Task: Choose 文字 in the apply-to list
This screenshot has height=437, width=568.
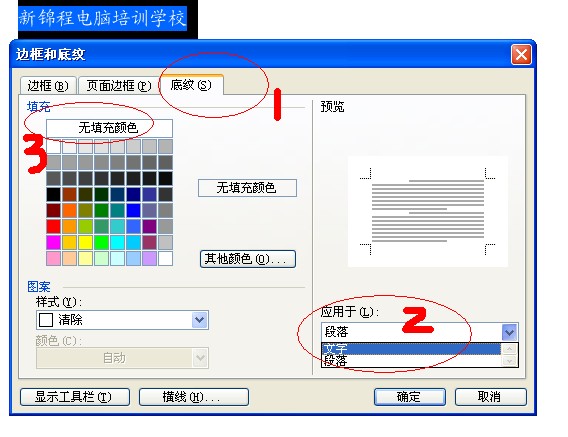Action: click(x=411, y=349)
